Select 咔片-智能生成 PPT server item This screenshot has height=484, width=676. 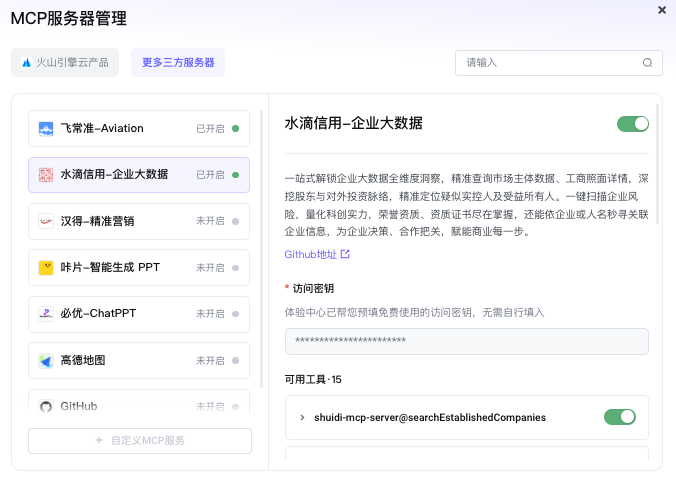(x=139, y=268)
